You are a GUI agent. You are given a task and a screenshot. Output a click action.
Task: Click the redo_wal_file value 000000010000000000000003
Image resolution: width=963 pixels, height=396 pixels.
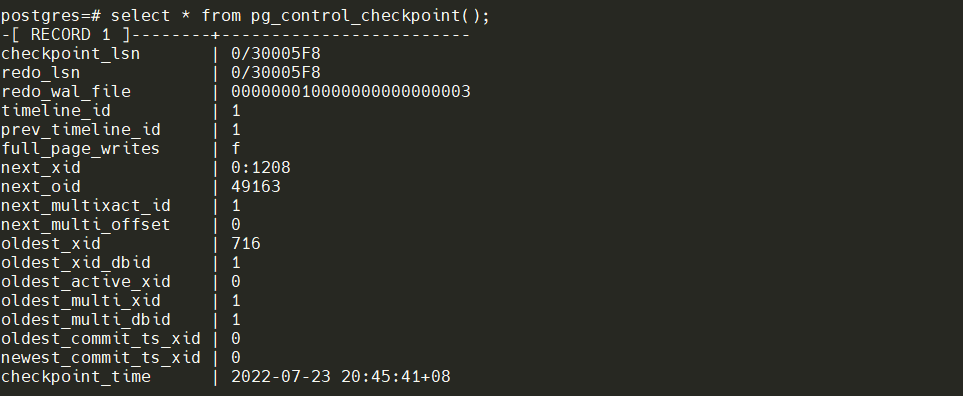351,92
